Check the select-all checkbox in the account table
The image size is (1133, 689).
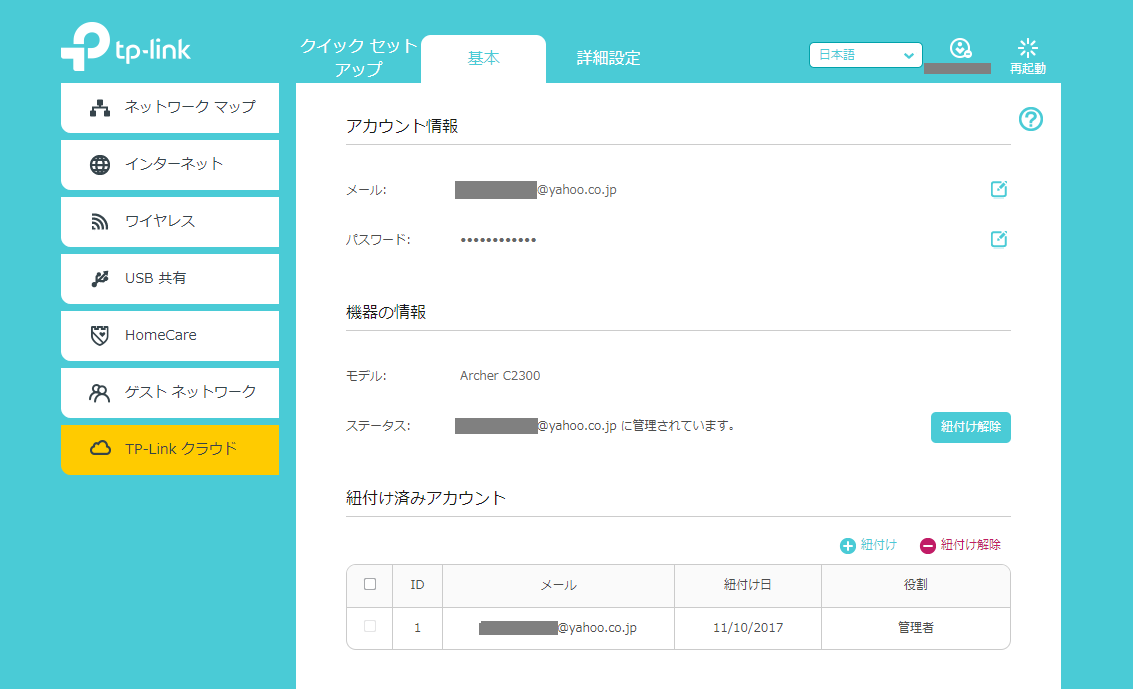(x=369, y=585)
